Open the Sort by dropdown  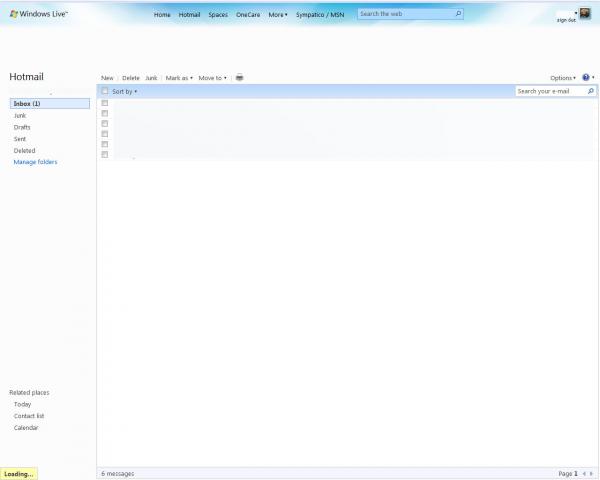point(124,91)
